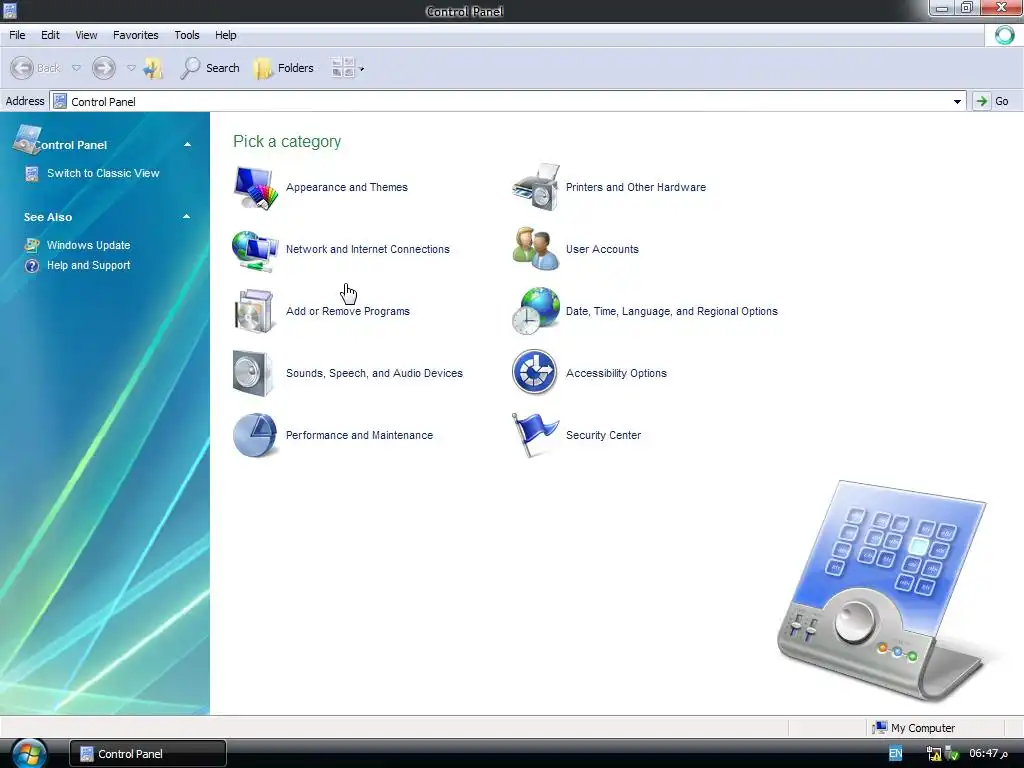Open Accessibility Options round blue icon
This screenshot has width=1024, height=768.
pyautogui.click(x=535, y=372)
